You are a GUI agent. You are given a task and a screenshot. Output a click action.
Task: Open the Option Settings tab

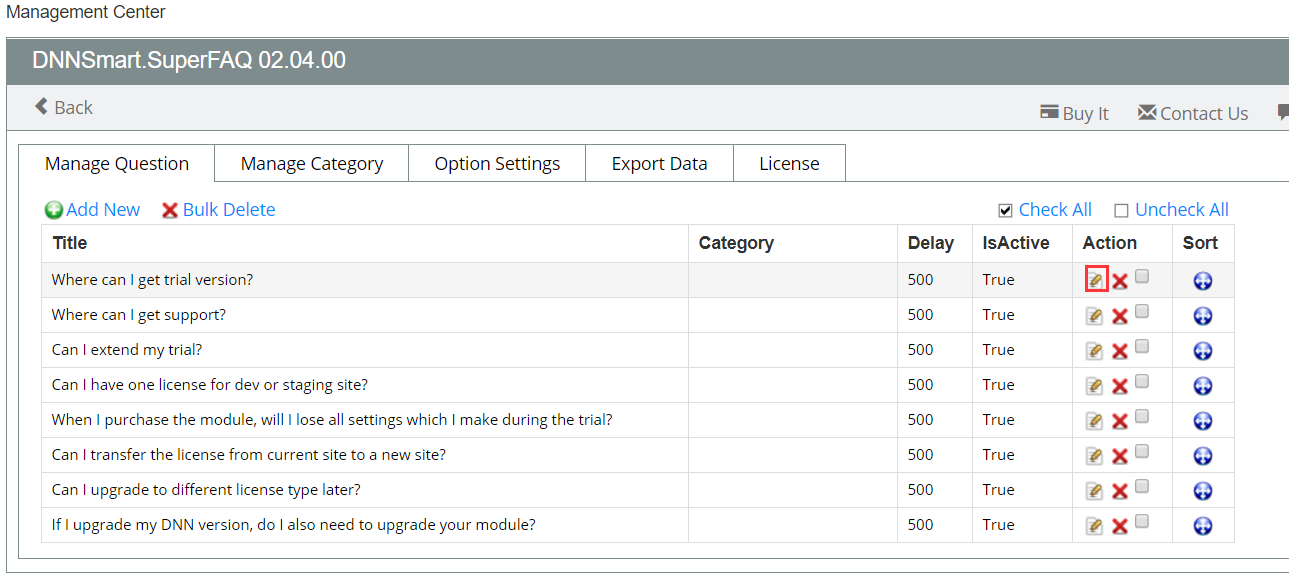[x=497, y=164]
